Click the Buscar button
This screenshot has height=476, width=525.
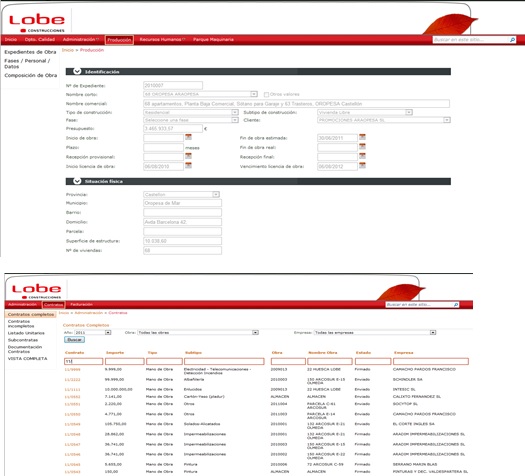74,340
